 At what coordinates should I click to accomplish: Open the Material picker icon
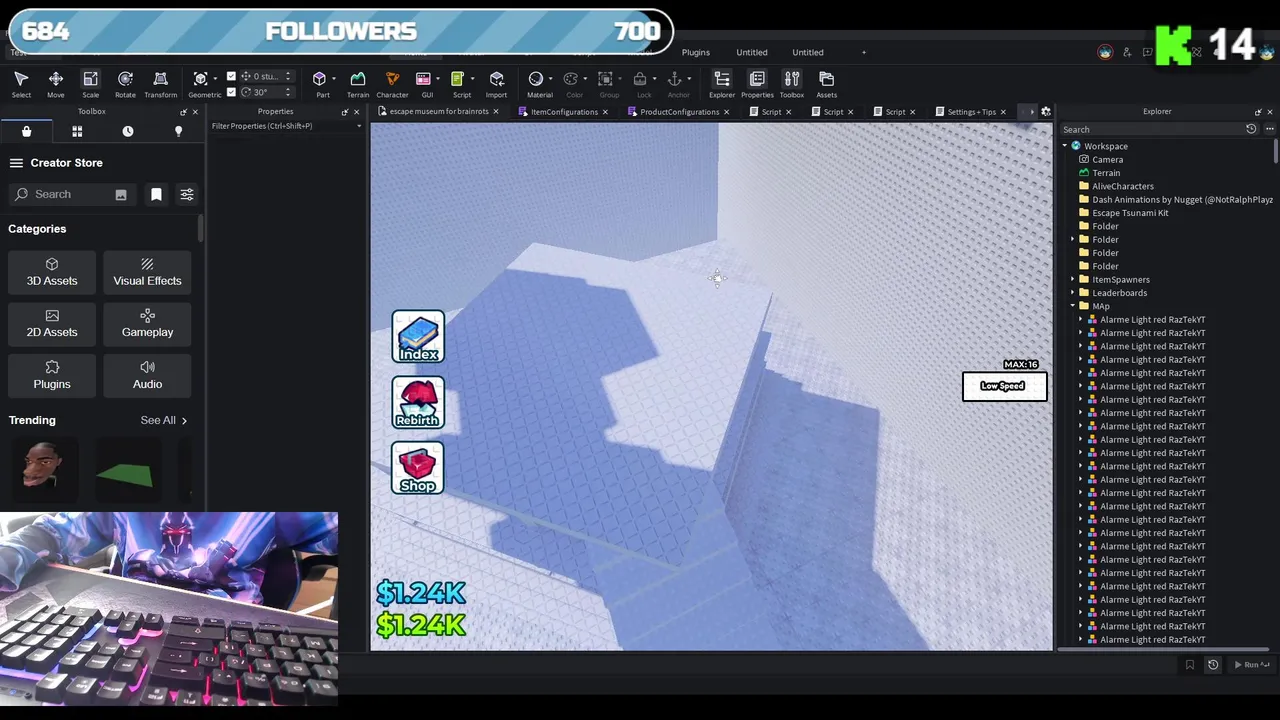(x=536, y=79)
